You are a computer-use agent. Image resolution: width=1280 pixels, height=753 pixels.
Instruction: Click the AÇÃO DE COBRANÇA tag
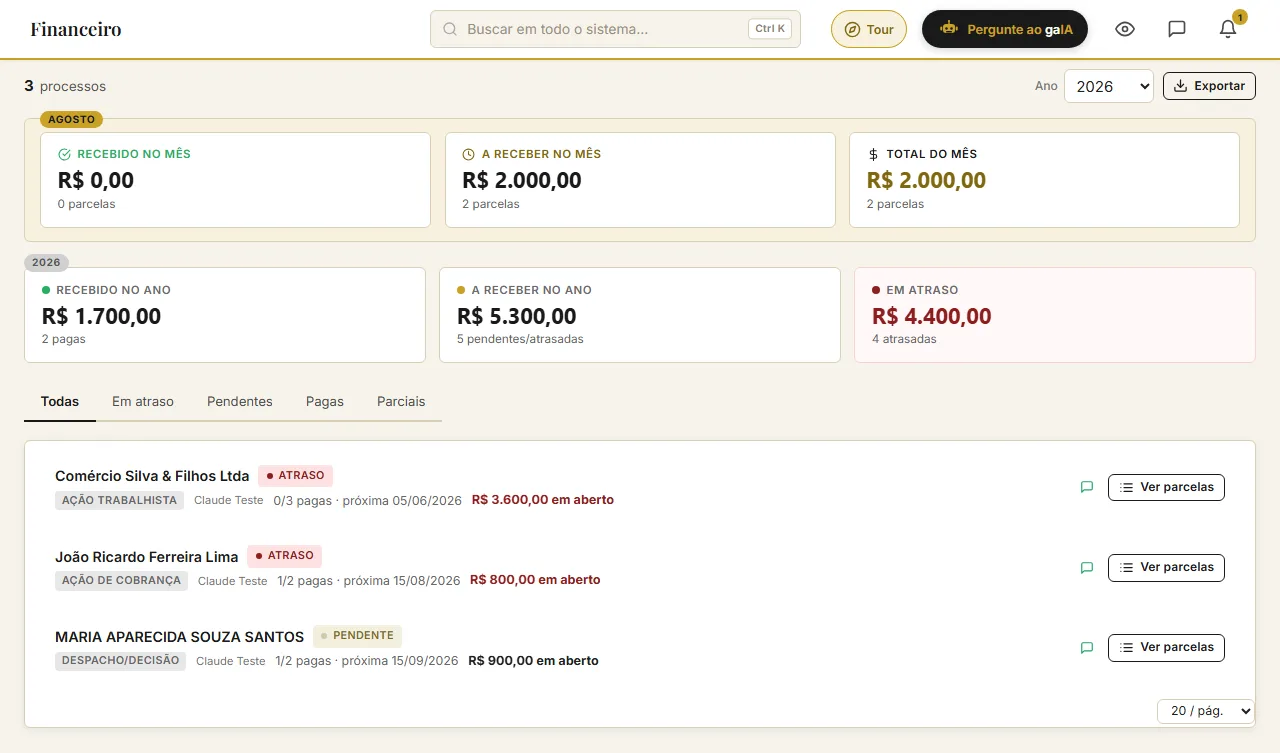pyautogui.click(x=121, y=580)
